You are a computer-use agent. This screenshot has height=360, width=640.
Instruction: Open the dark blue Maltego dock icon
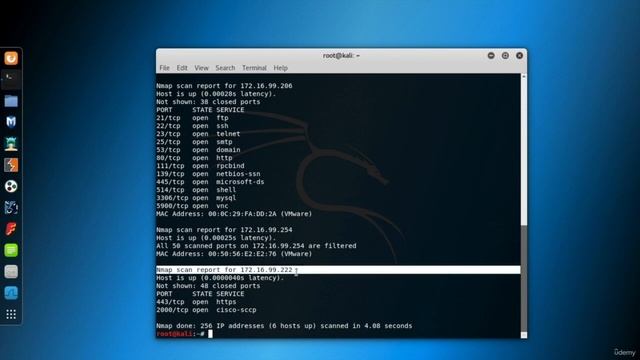pos(11,208)
